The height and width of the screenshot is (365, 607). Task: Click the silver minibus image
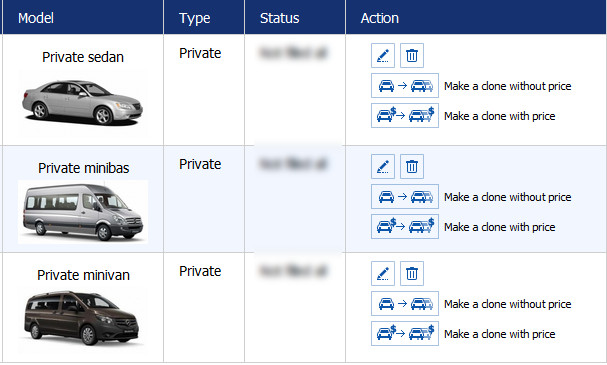coord(83,212)
